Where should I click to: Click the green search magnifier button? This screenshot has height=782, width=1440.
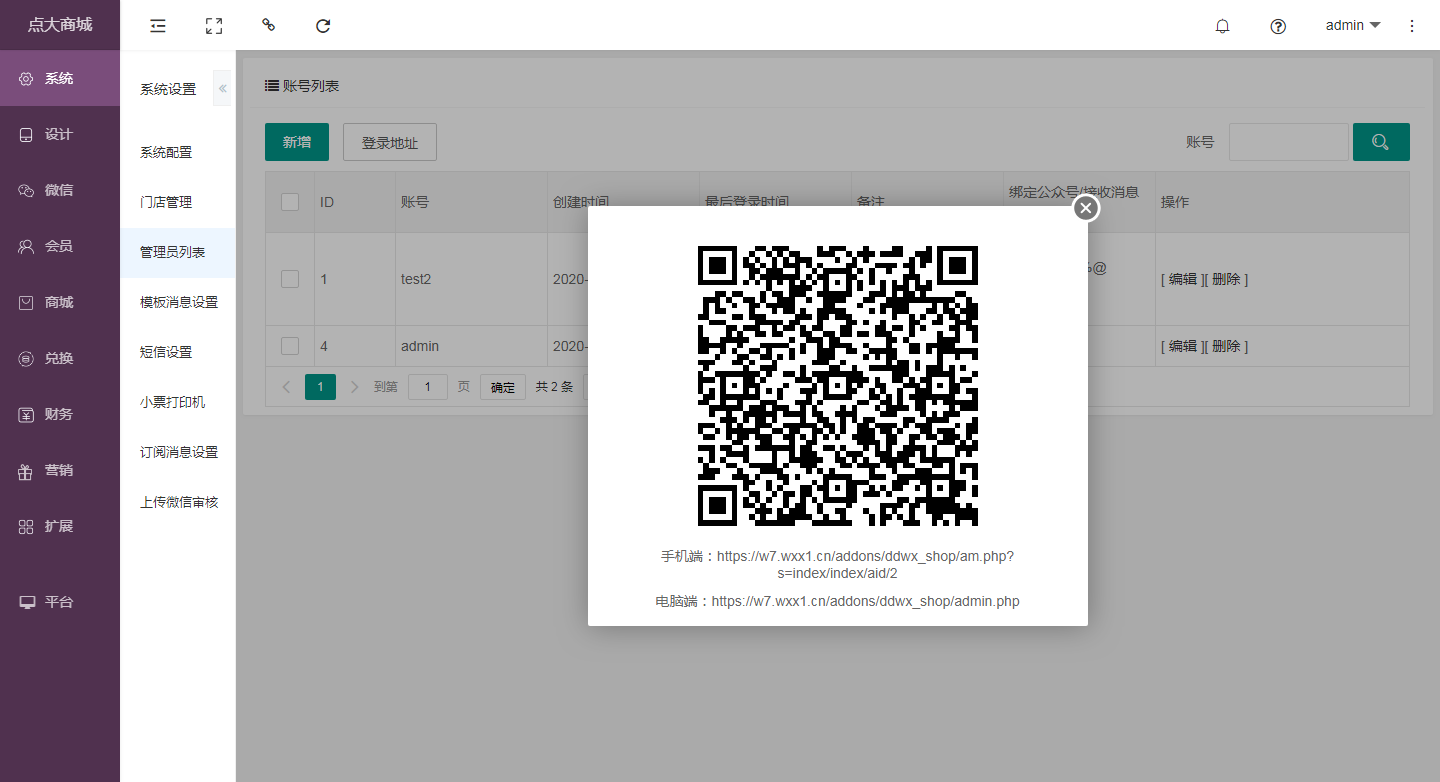(1381, 142)
